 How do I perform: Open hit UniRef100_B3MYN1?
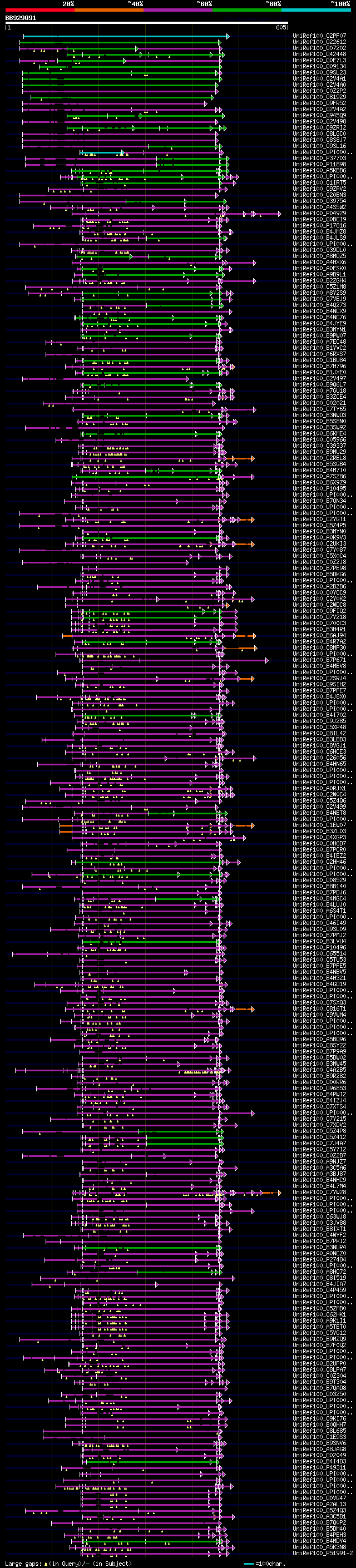click(x=319, y=330)
